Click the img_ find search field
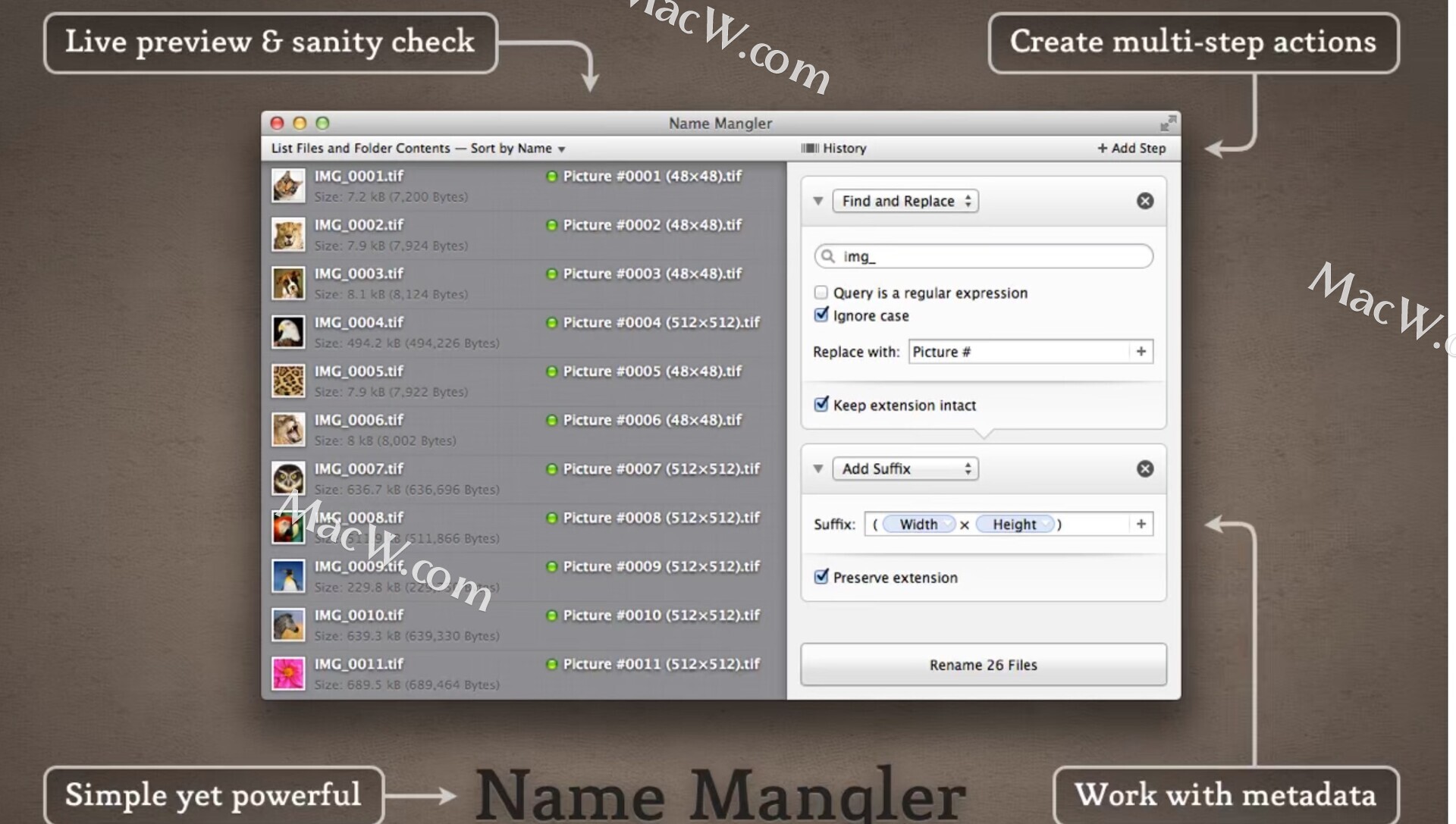1456x824 pixels. (x=984, y=256)
